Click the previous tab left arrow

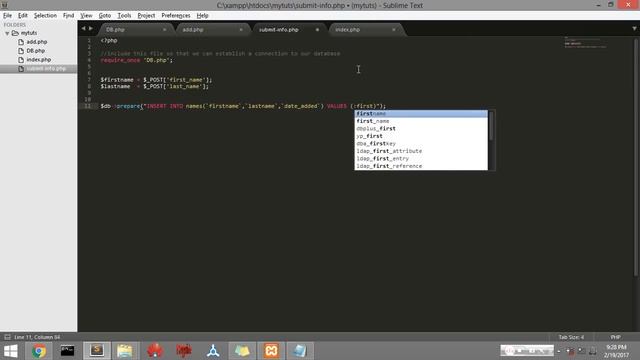click(83, 29)
